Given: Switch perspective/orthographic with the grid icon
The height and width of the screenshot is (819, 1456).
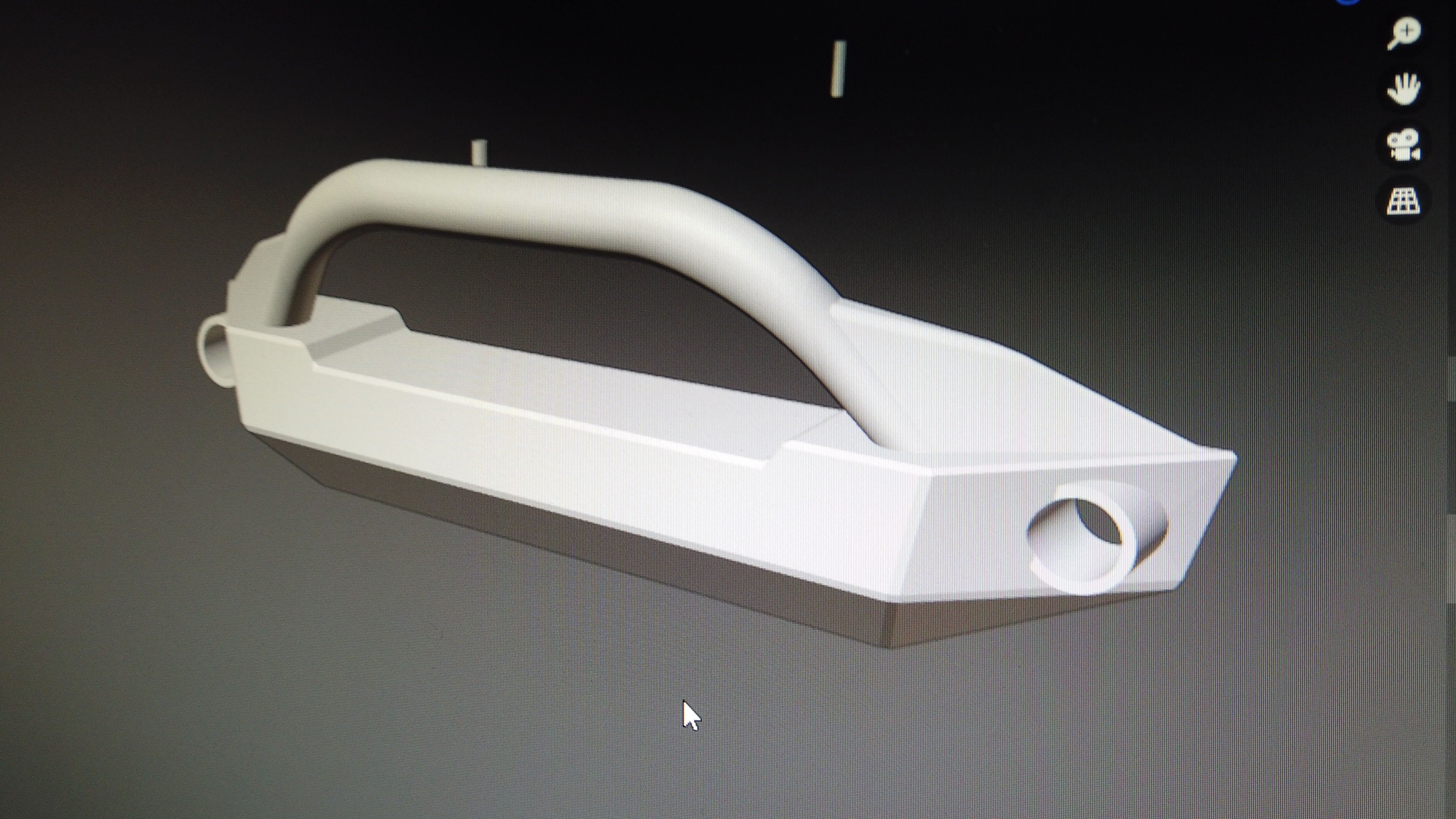Looking at the screenshot, I should [1404, 202].
